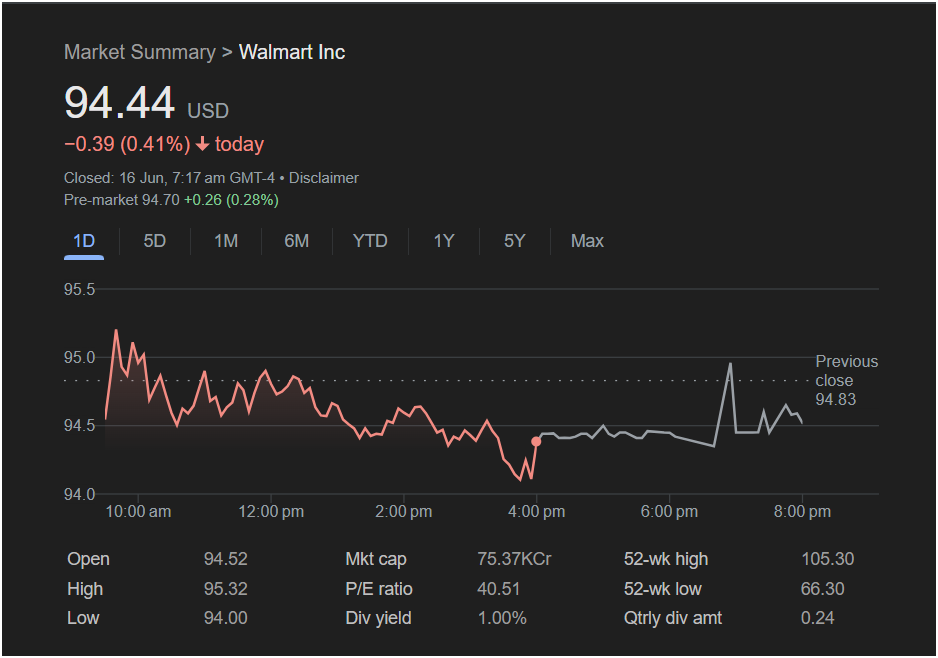938x658 pixels.
Task: Select the YTD tab
Action: pos(370,241)
